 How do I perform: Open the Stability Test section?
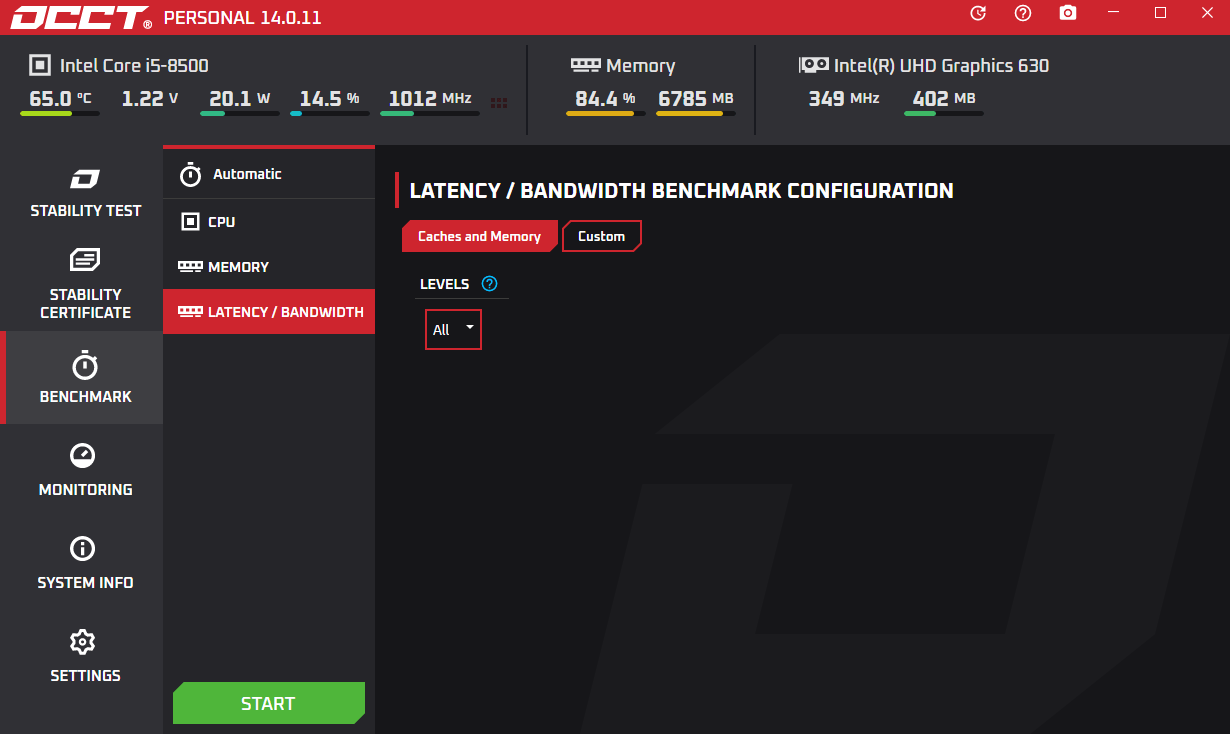[x=85, y=193]
